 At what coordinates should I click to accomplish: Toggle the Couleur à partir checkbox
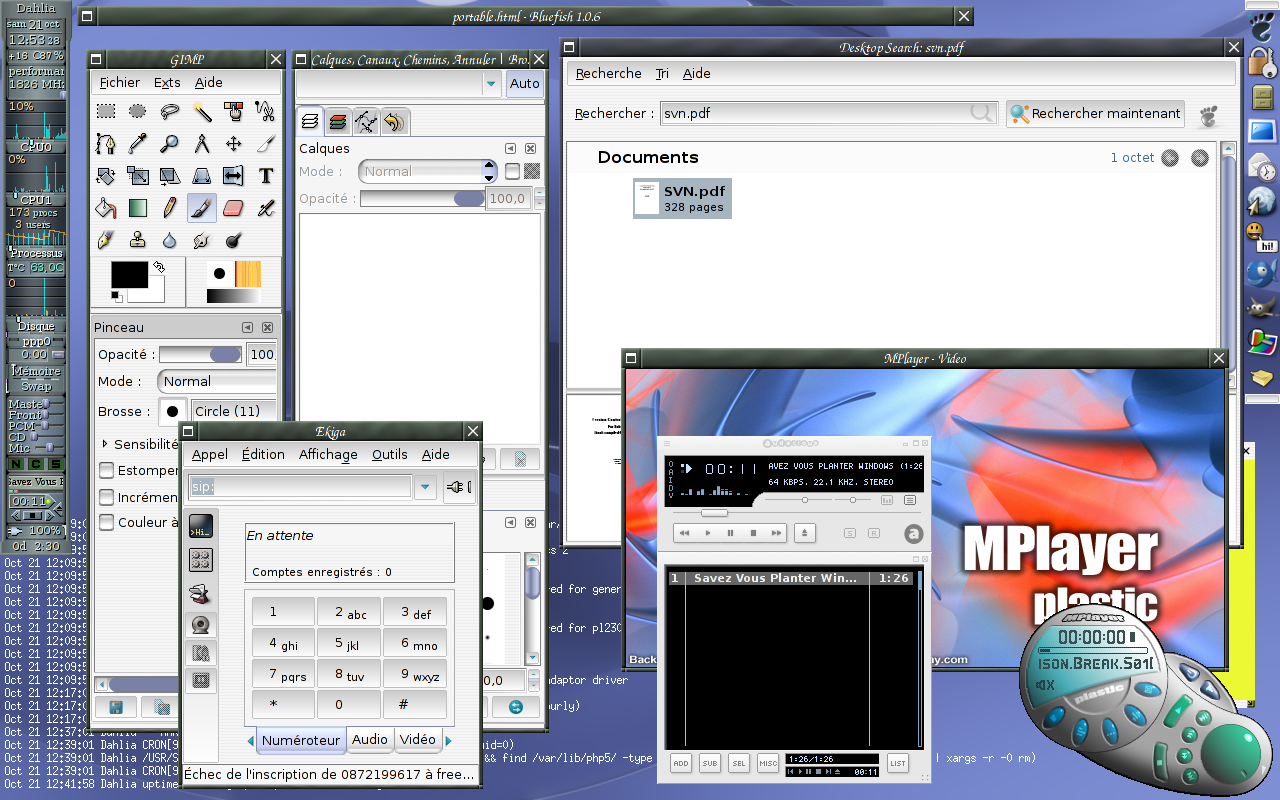(107, 522)
